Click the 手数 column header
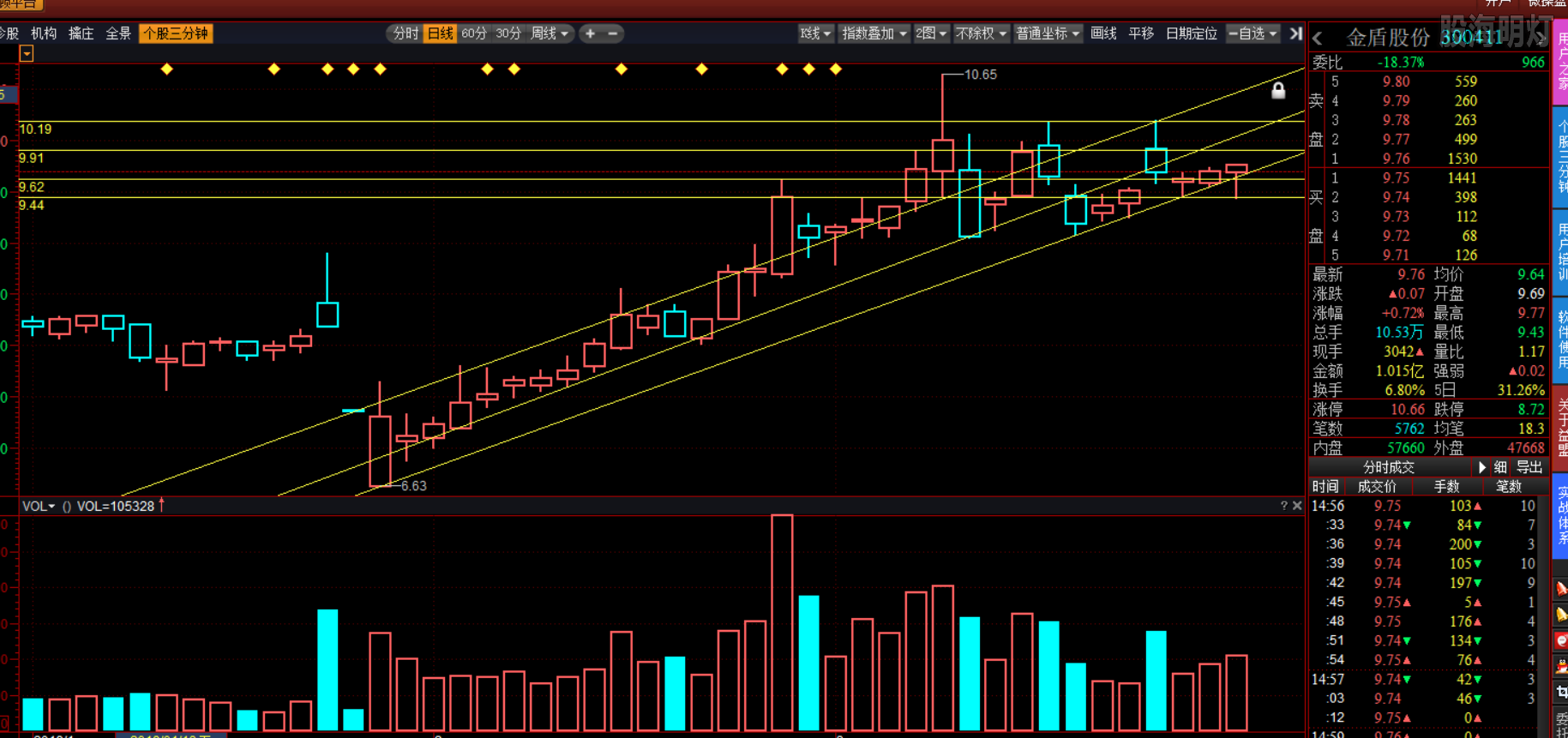Image resolution: width=1568 pixels, height=738 pixels. click(x=1447, y=486)
